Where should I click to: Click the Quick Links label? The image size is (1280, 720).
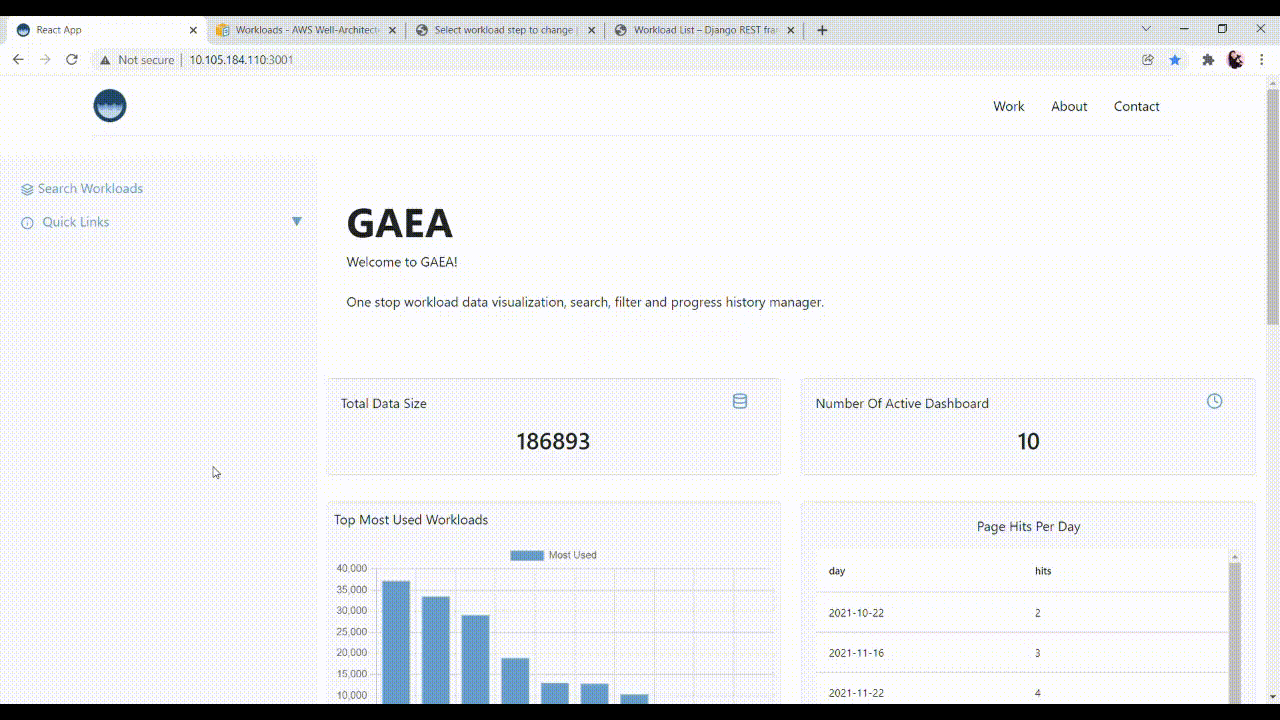click(x=76, y=222)
